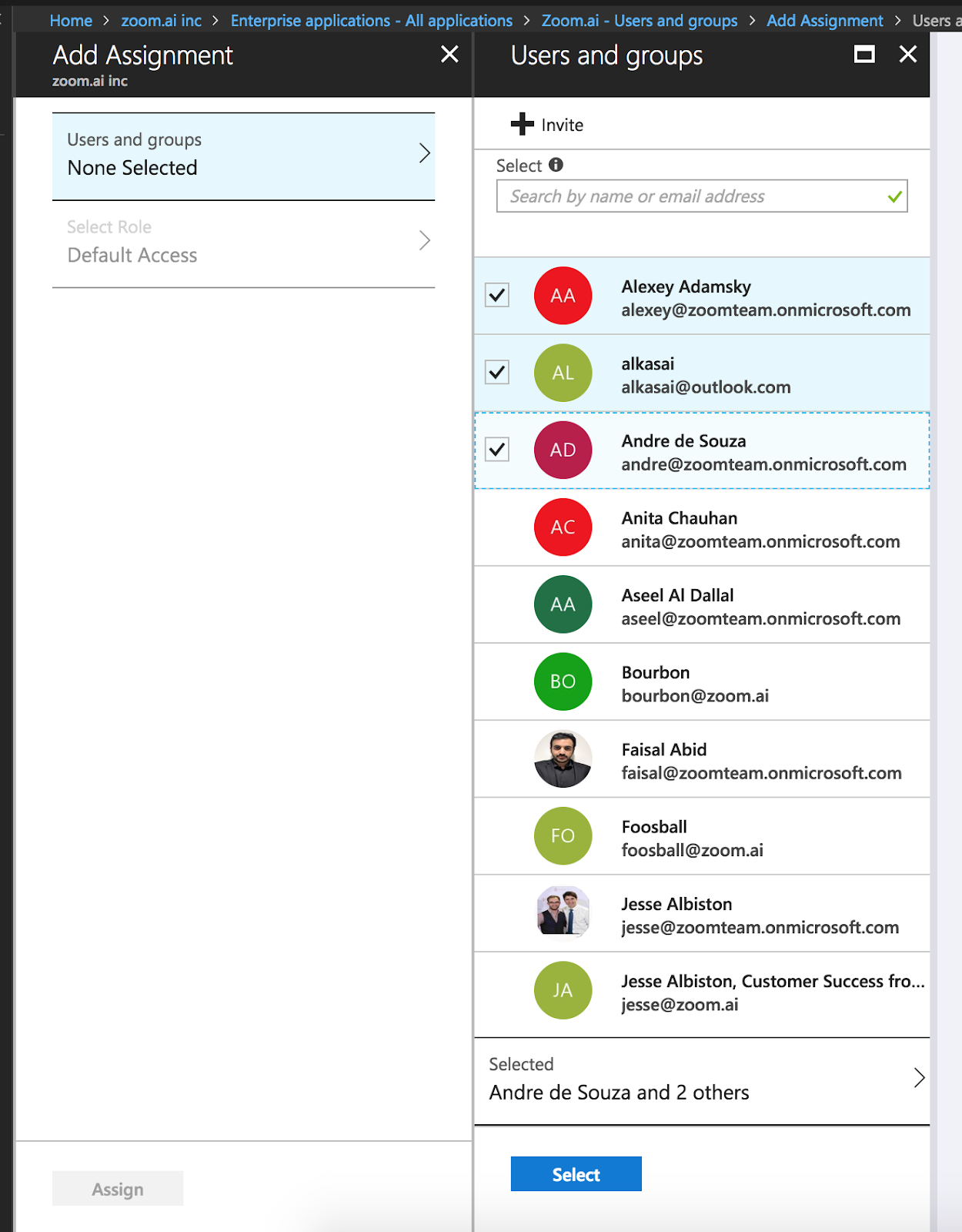The image size is (962, 1232).
Task: Uncheck Alexey Adamsky's checkbox
Action: point(497,295)
